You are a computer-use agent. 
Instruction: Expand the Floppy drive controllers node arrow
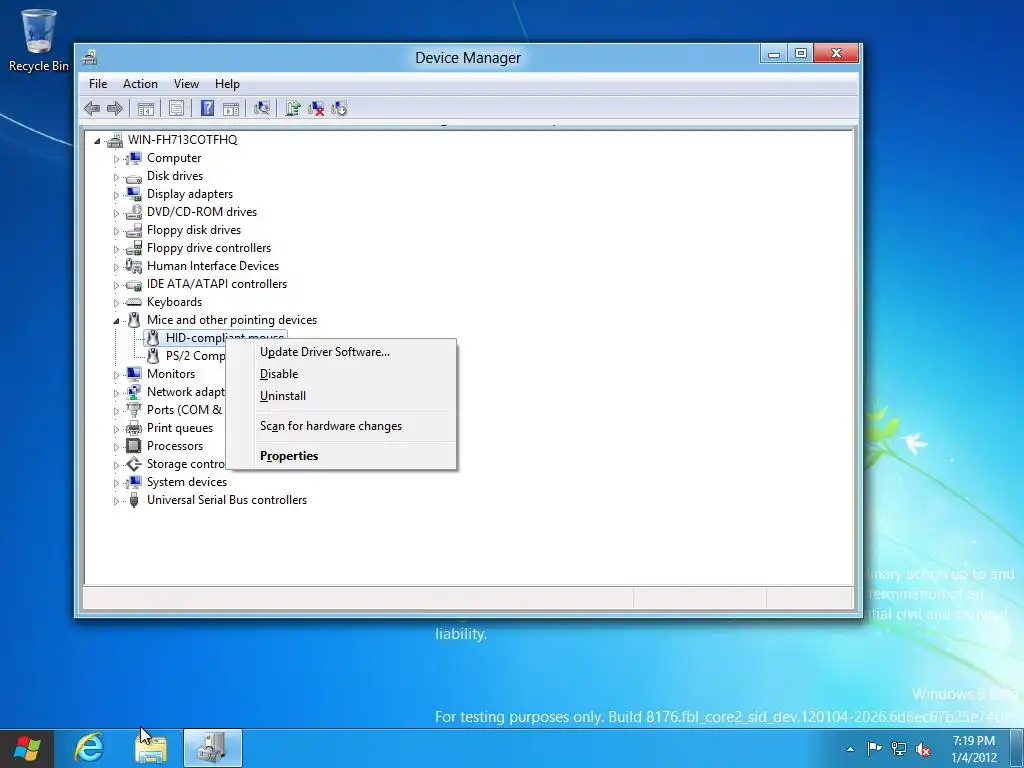pyautogui.click(x=116, y=249)
